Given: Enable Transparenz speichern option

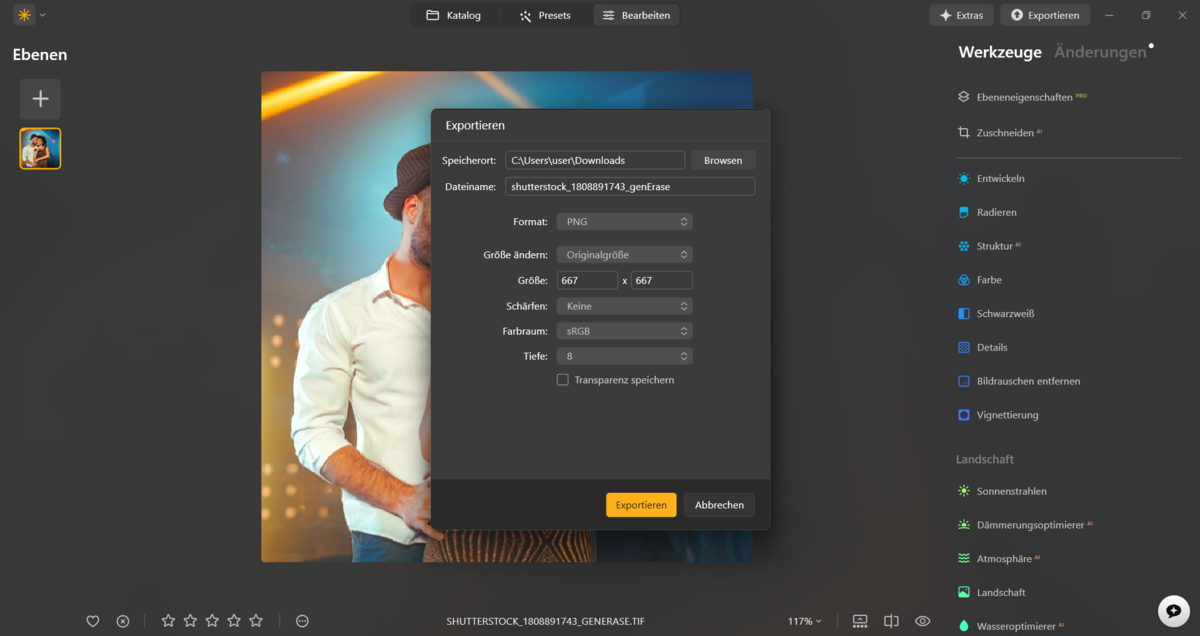Looking at the screenshot, I should point(562,380).
